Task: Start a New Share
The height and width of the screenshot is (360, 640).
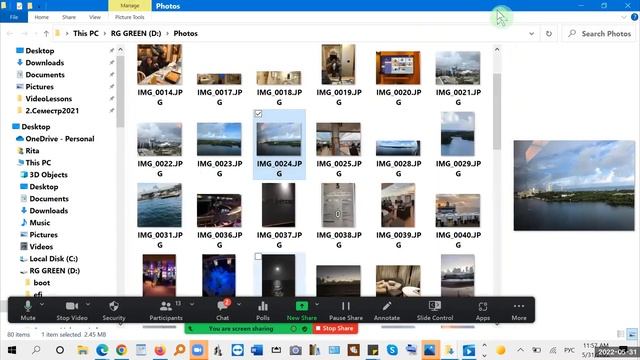Action: (302, 310)
